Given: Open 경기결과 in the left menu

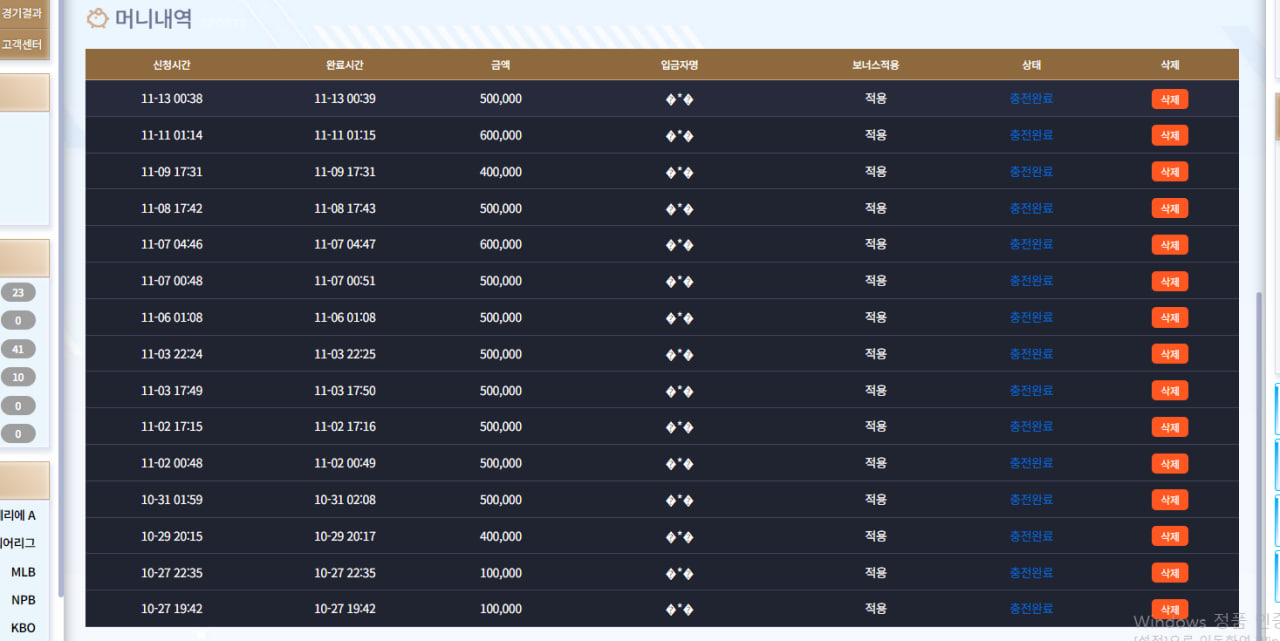Looking at the screenshot, I should click(x=23, y=13).
